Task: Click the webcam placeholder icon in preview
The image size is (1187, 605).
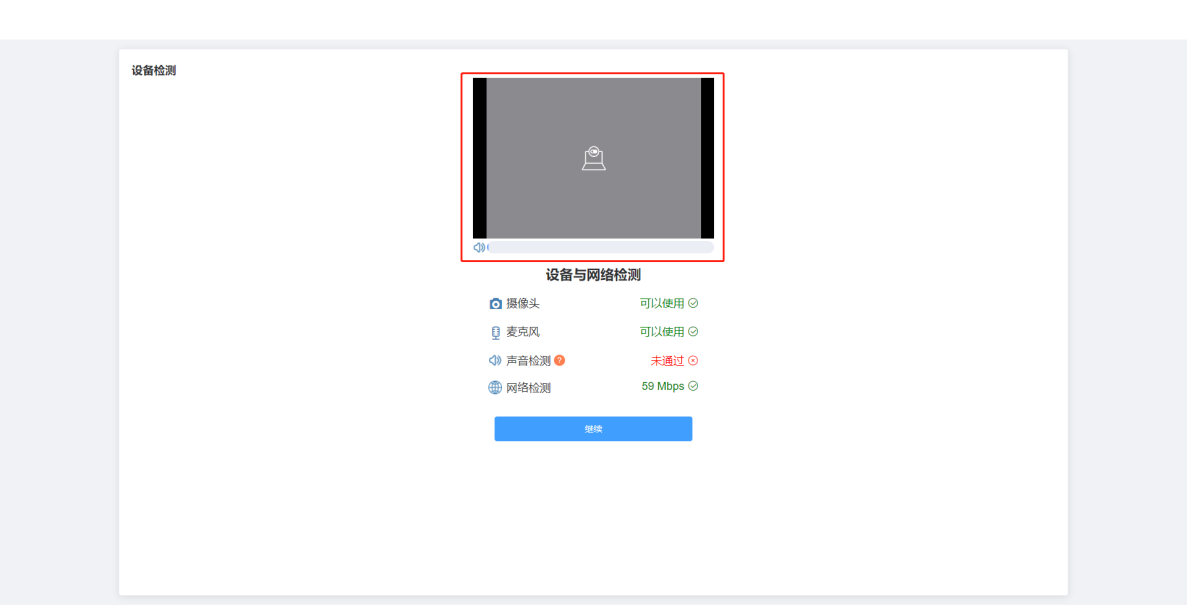Action: pos(594,158)
